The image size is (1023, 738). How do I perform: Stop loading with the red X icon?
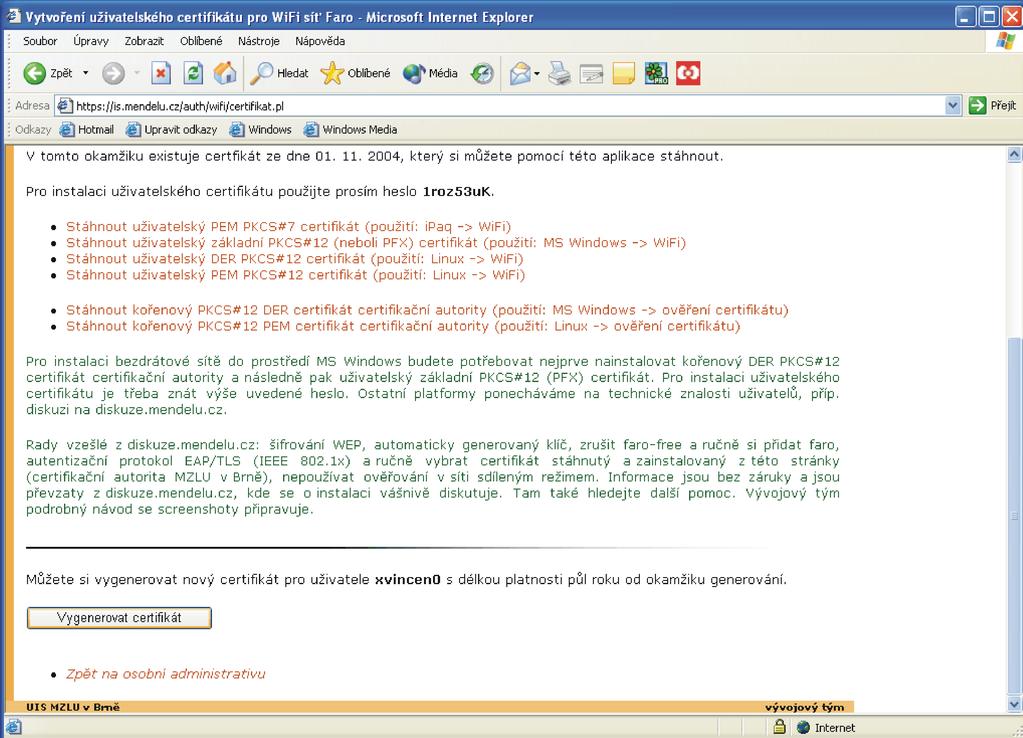160,73
